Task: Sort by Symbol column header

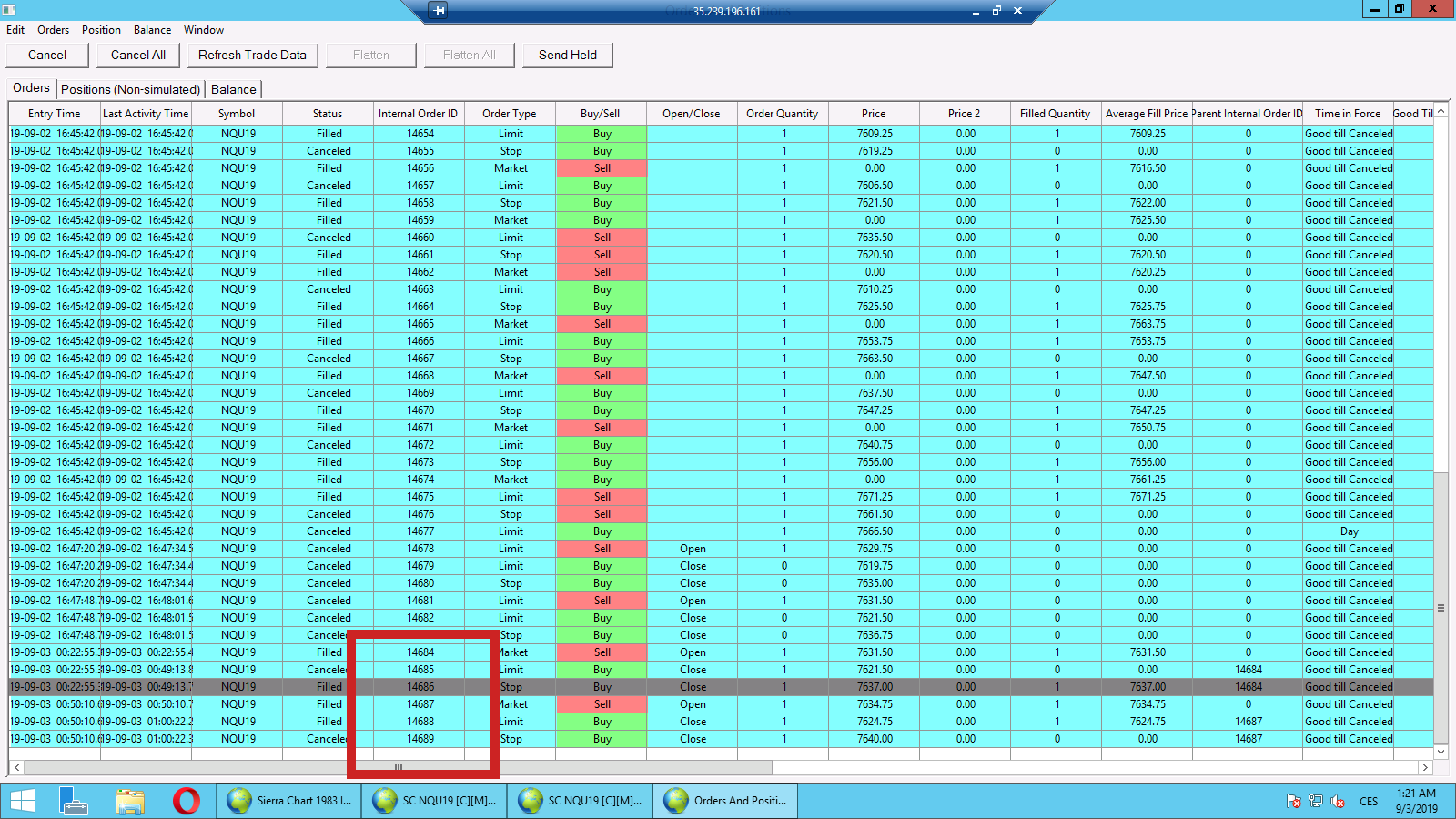Action: (237, 114)
